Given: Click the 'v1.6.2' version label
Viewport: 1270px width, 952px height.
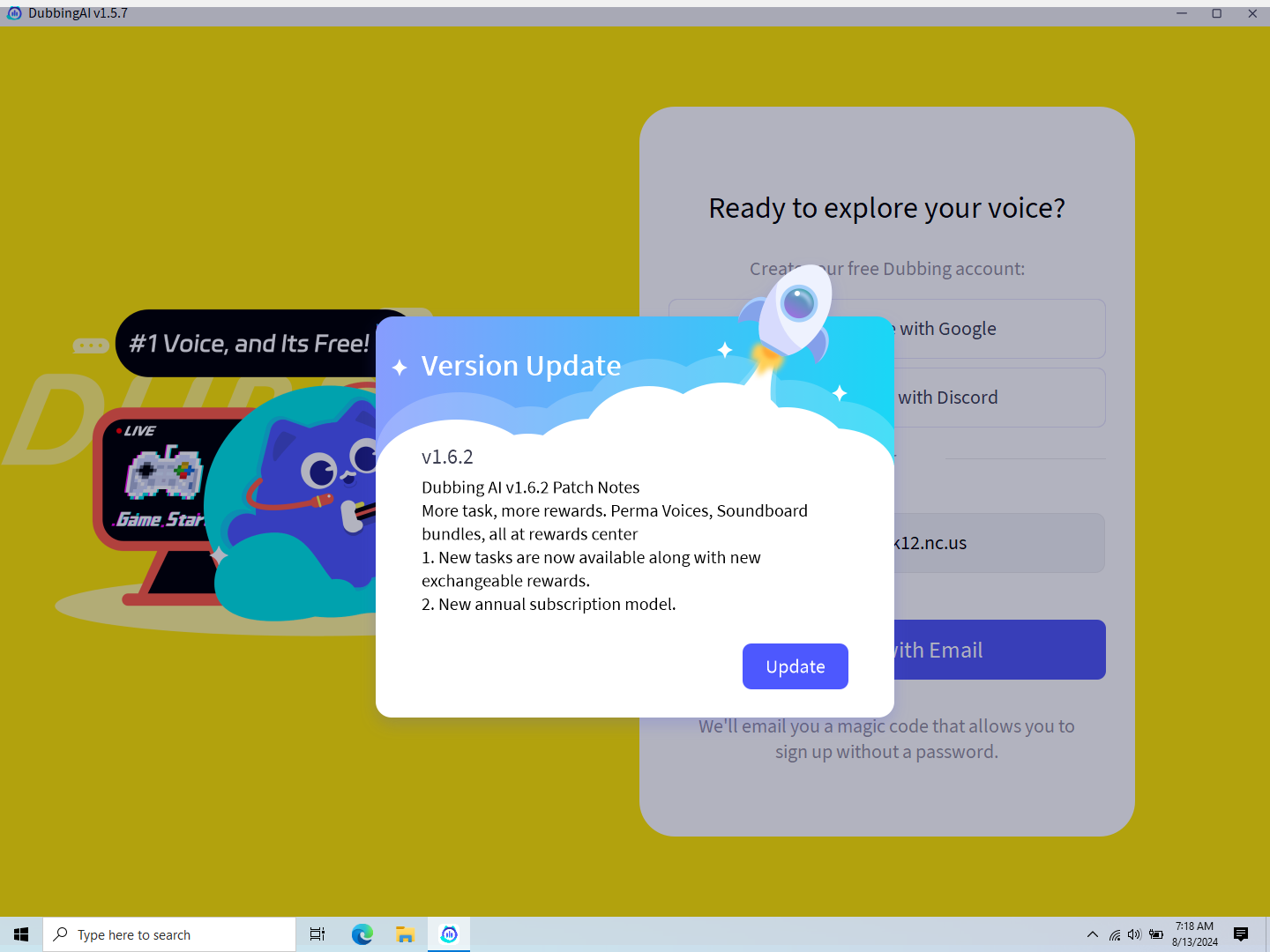Looking at the screenshot, I should (447, 457).
